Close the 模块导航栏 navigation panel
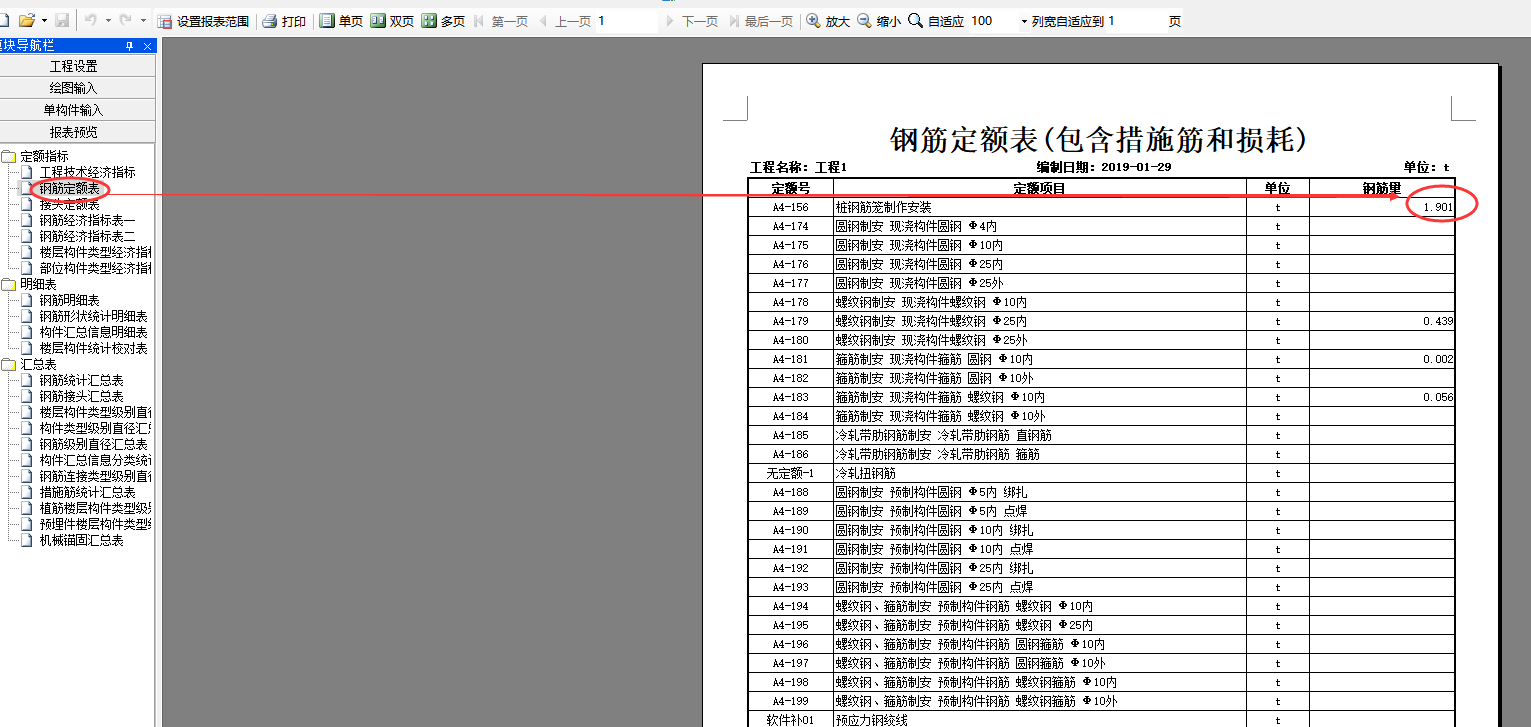Screen dimensions: 1531x727 pos(147,46)
